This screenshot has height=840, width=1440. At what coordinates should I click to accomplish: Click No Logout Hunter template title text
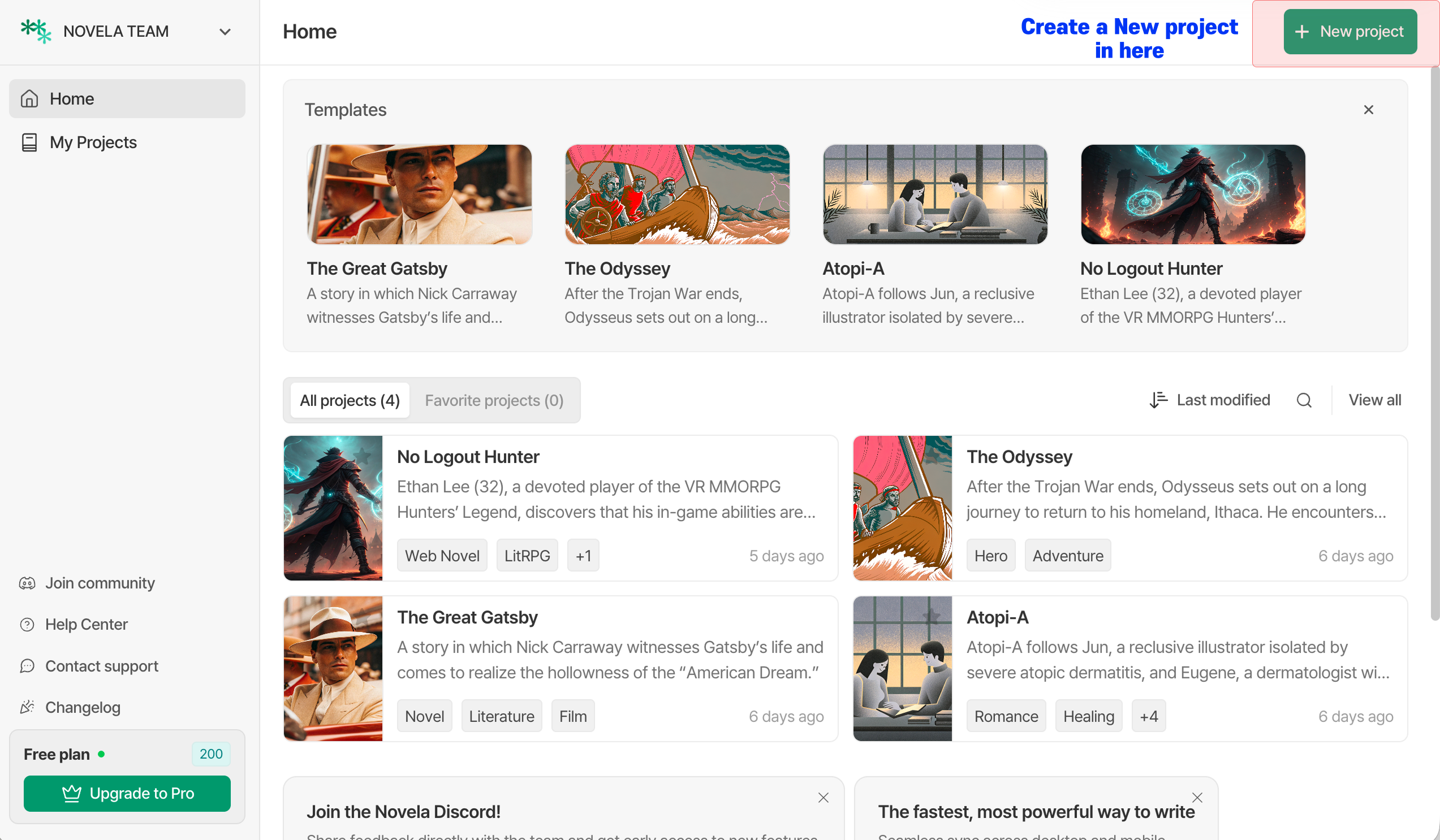click(x=1151, y=269)
